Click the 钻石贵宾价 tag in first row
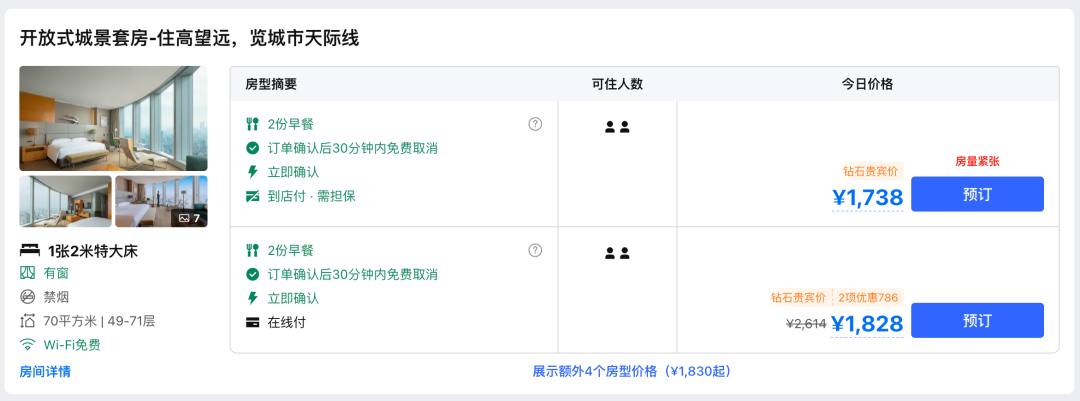The width and height of the screenshot is (1080, 401). coord(871,171)
